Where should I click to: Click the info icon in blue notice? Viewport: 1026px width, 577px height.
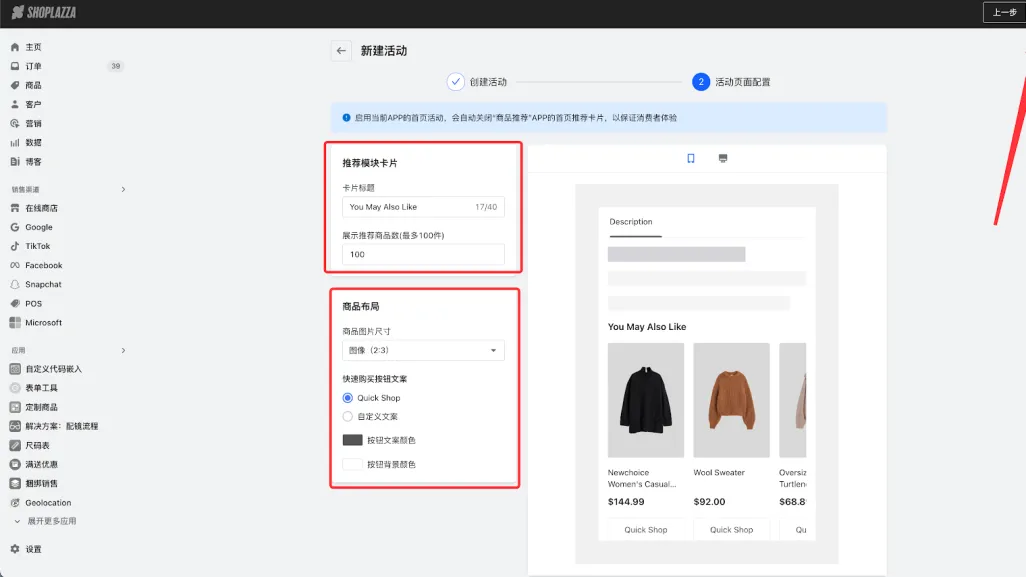(x=346, y=118)
